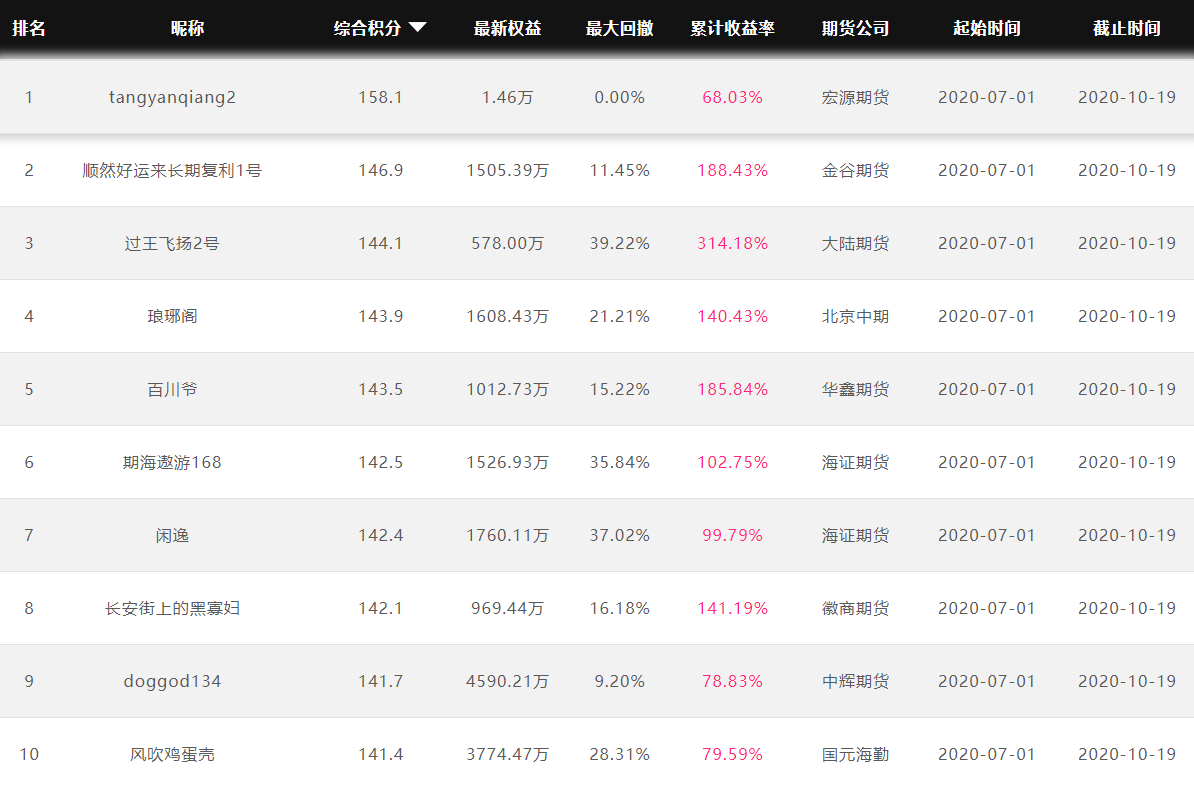The image size is (1194, 786).
Task: Click drawdown value 39.22%
Action: [619, 244]
